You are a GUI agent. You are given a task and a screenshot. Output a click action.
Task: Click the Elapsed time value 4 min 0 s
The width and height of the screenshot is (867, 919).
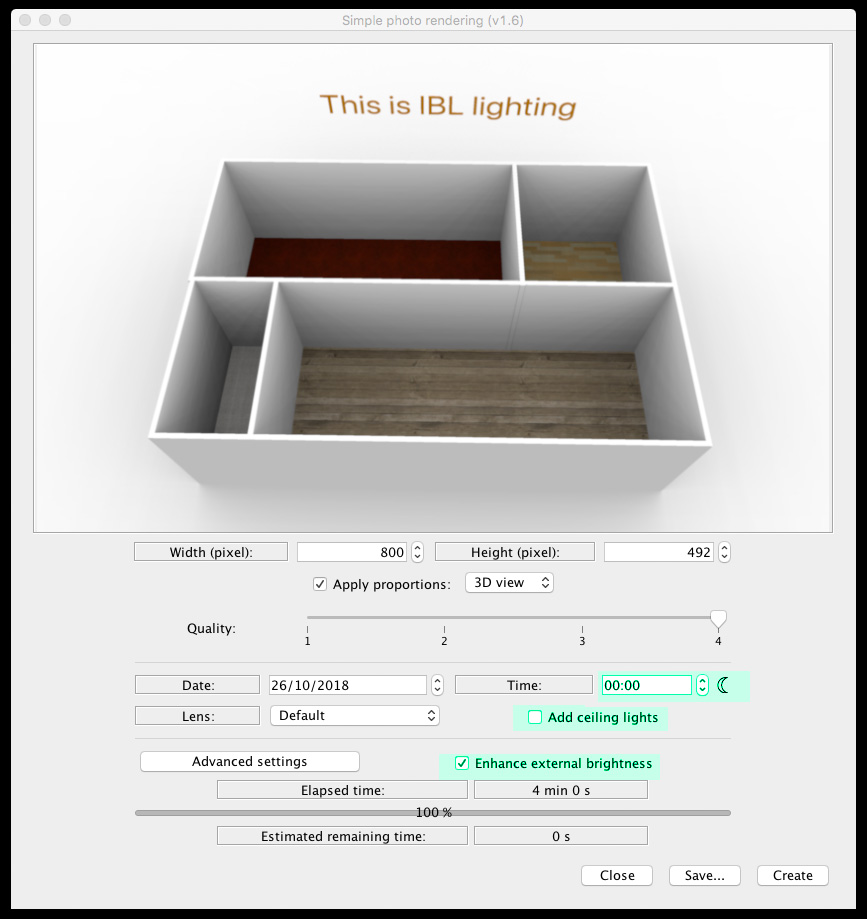click(561, 790)
